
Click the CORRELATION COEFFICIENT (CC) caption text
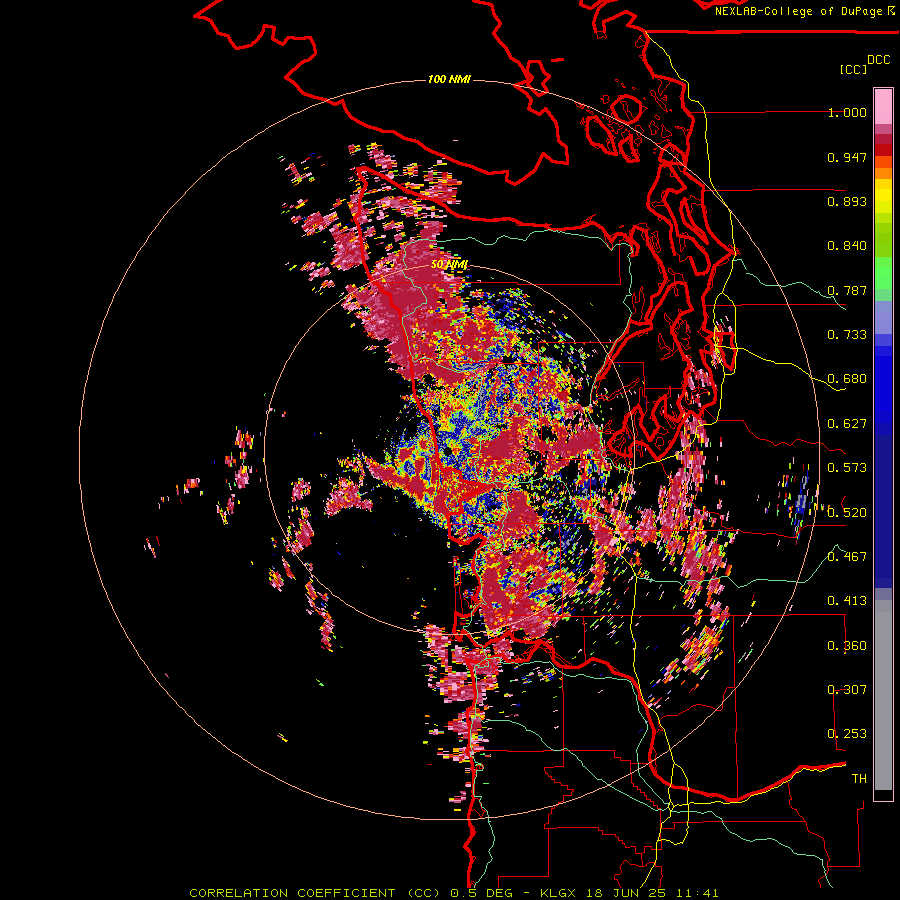coord(315,893)
